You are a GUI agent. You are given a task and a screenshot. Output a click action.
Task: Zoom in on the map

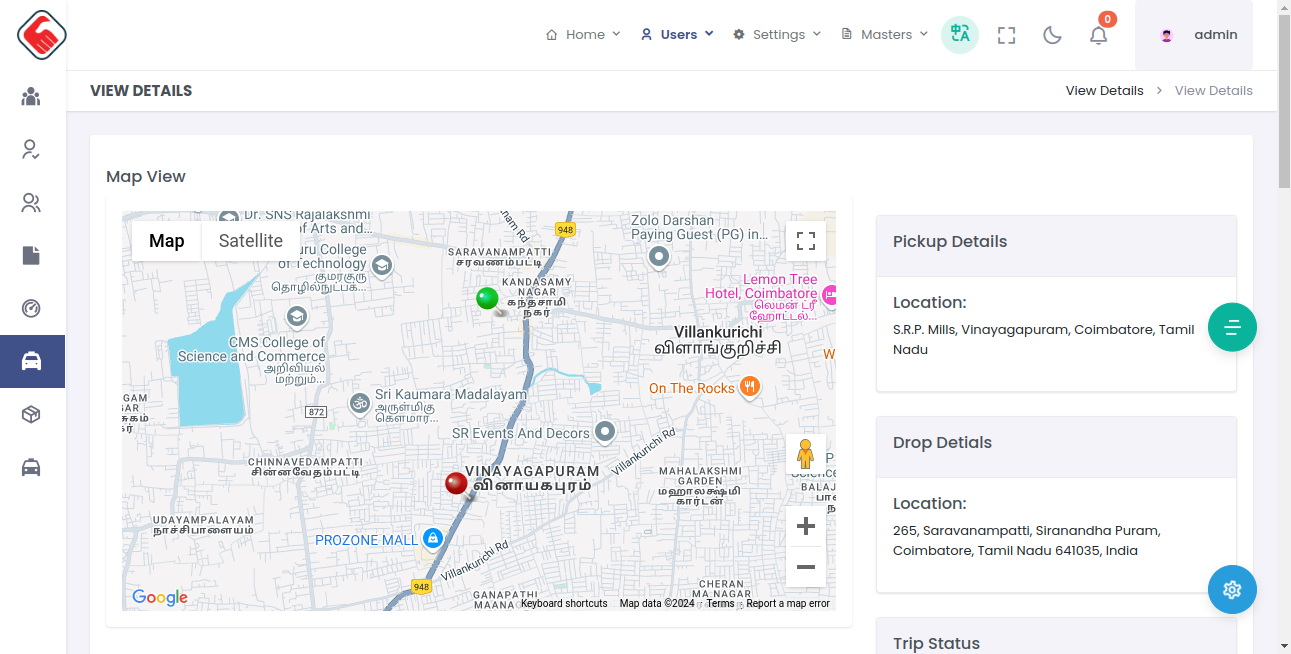tap(805, 526)
